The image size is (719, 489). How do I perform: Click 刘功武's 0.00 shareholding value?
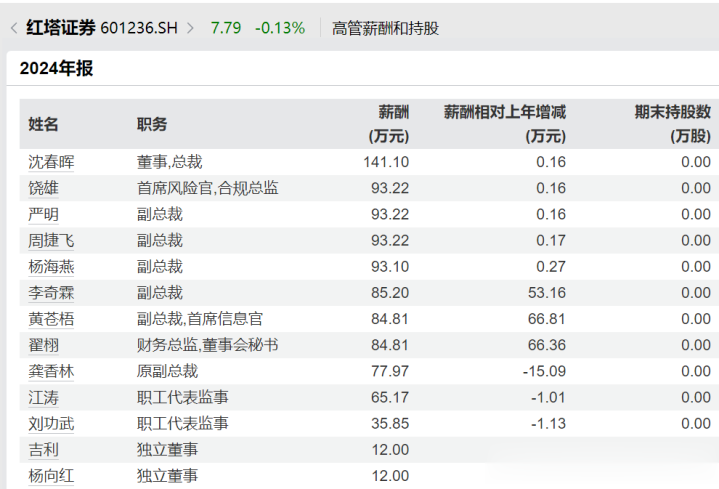click(696, 423)
